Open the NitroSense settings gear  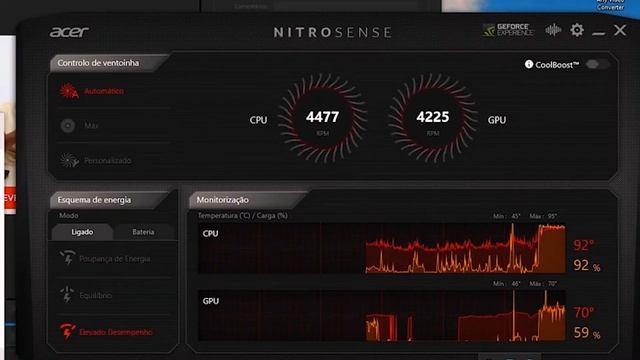577,30
